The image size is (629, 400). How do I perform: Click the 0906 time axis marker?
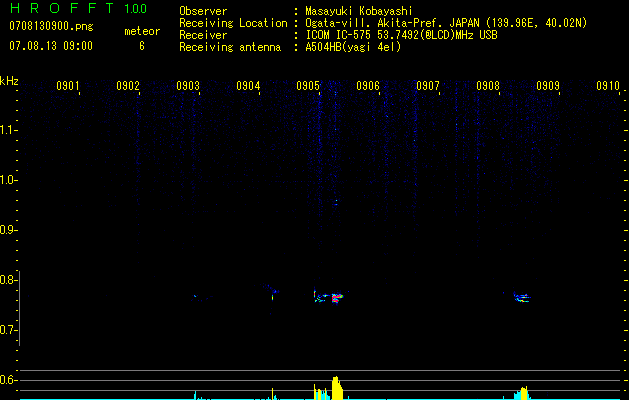click(x=368, y=86)
